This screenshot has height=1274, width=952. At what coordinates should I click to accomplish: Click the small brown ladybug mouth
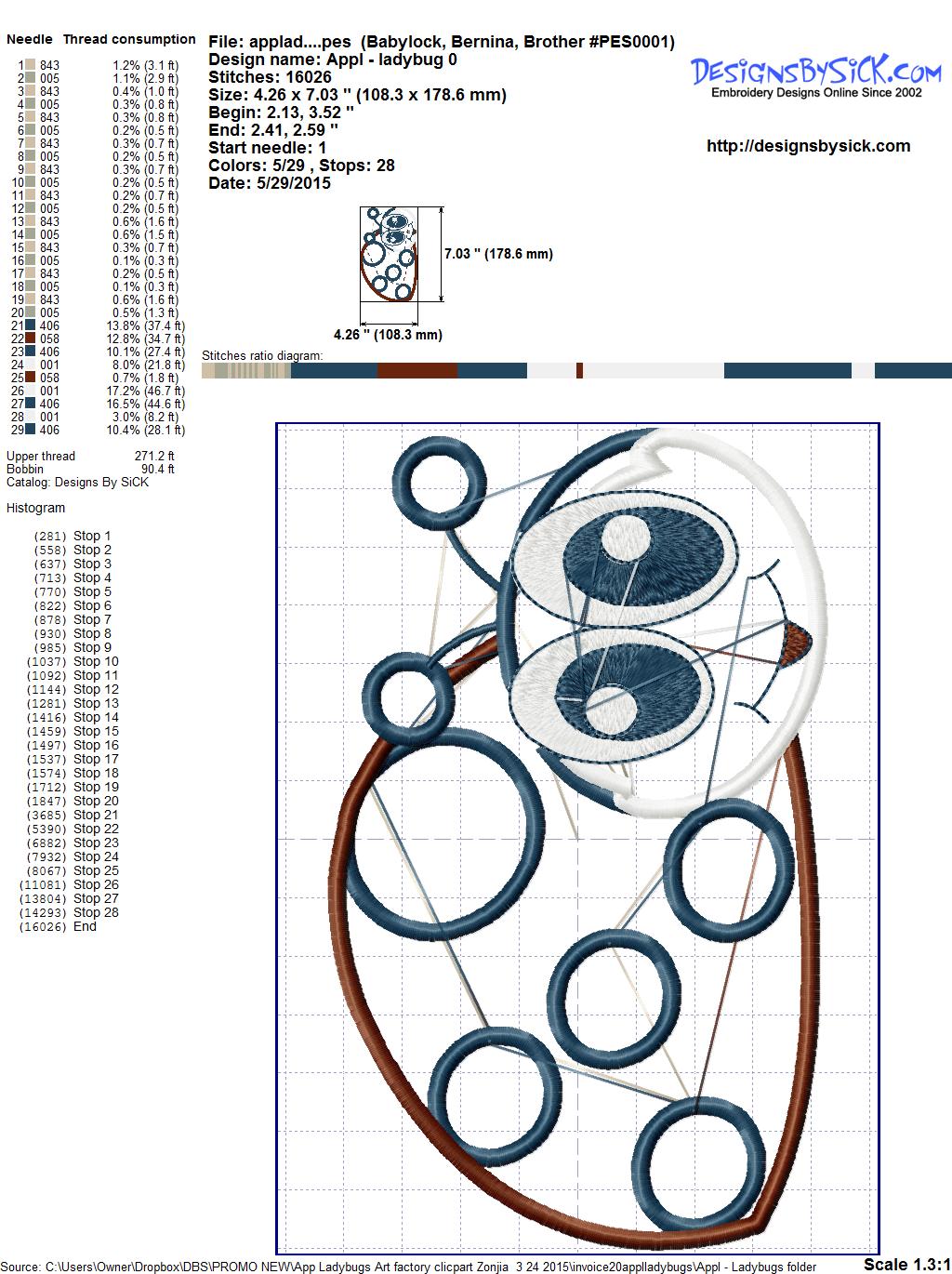tap(797, 640)
